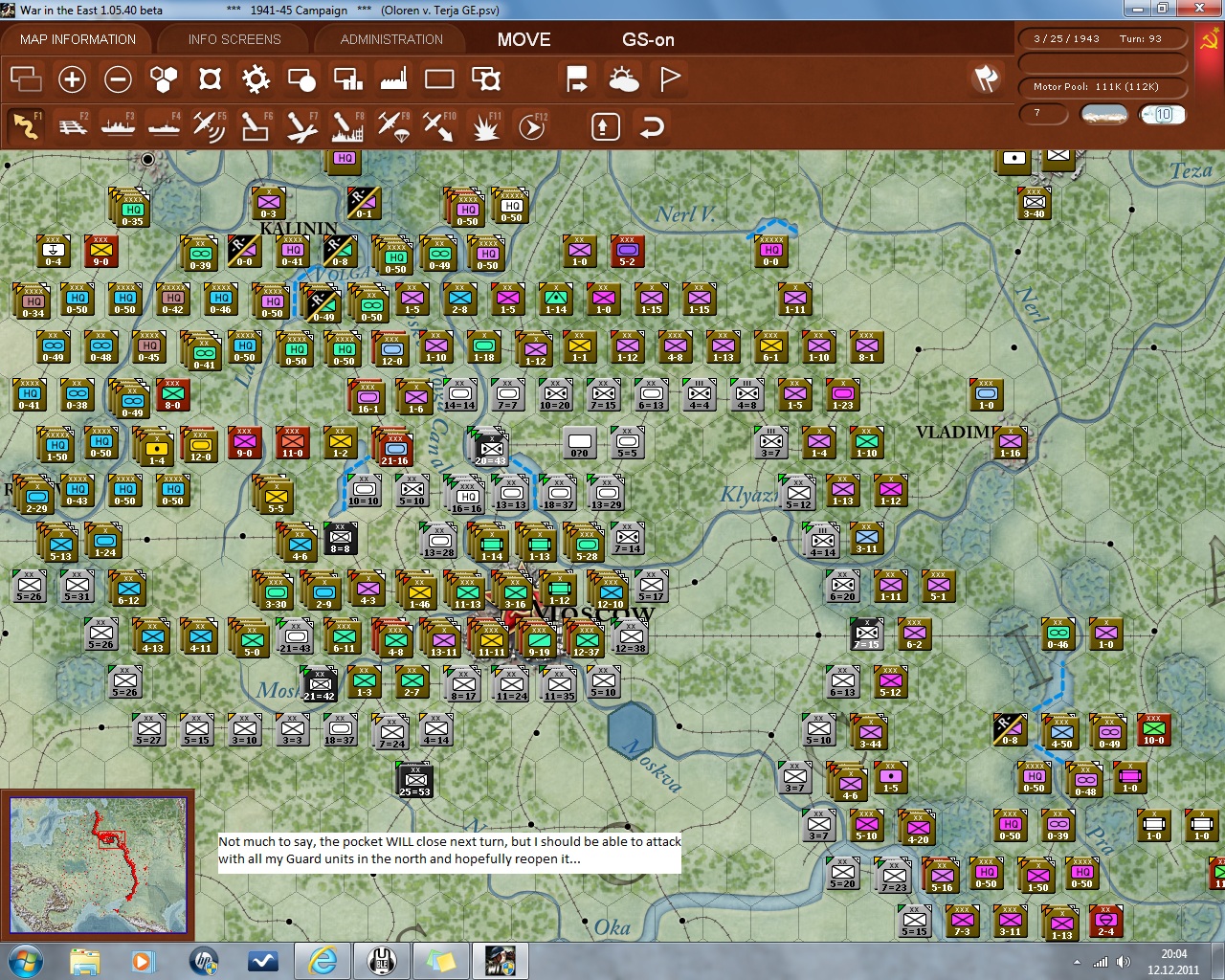Click the '7' value field
The width and height of the screenshot is (1225, 980).
[x=1043, y=114]
